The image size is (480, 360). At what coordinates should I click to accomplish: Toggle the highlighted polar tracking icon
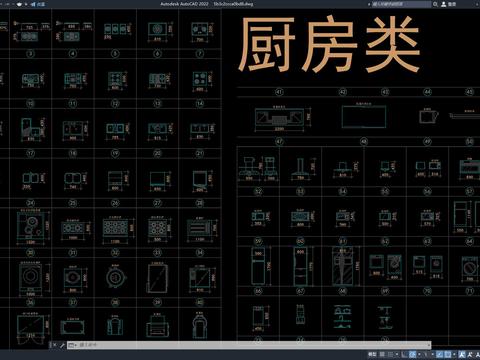412,354
